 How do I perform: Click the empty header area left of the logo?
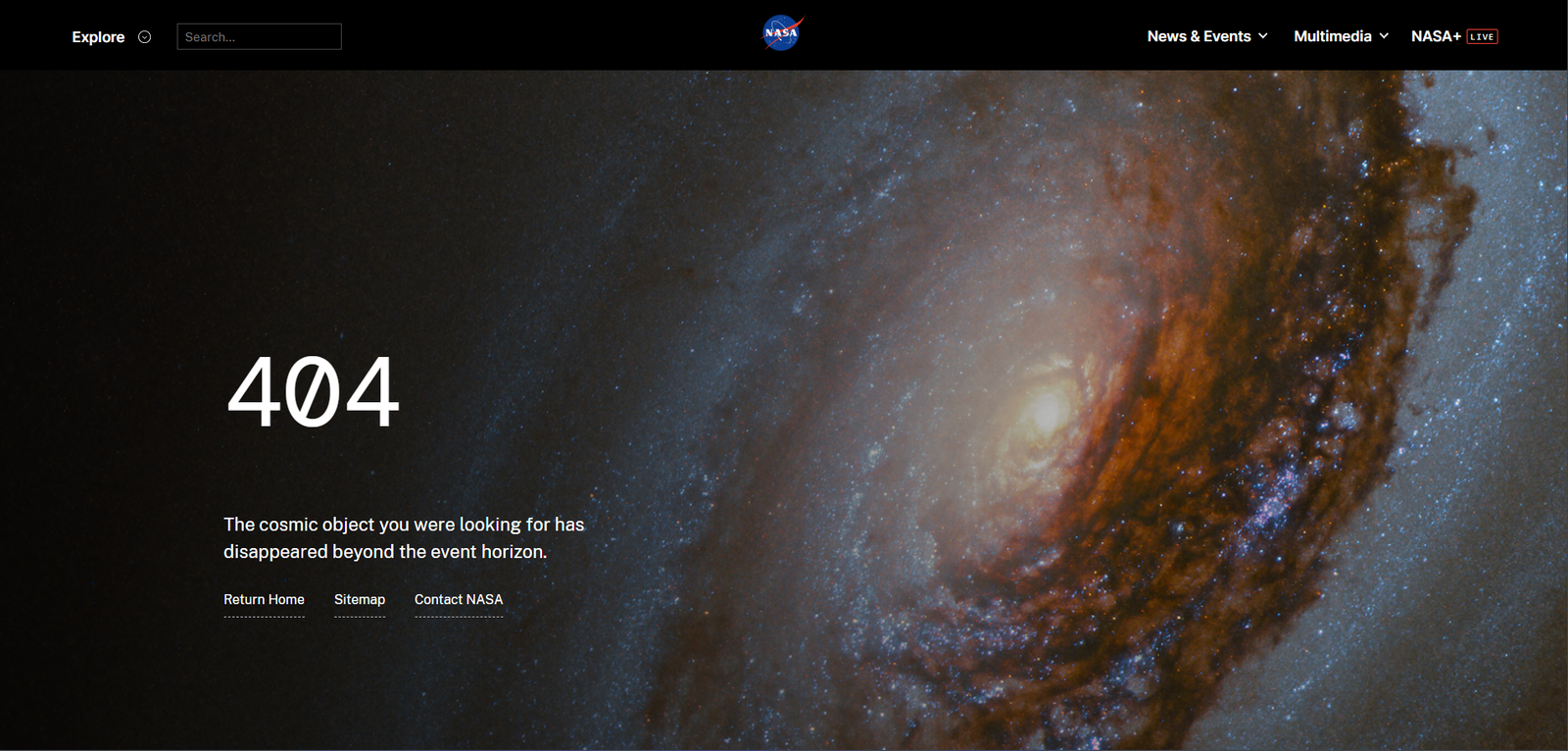pos(549,35)
